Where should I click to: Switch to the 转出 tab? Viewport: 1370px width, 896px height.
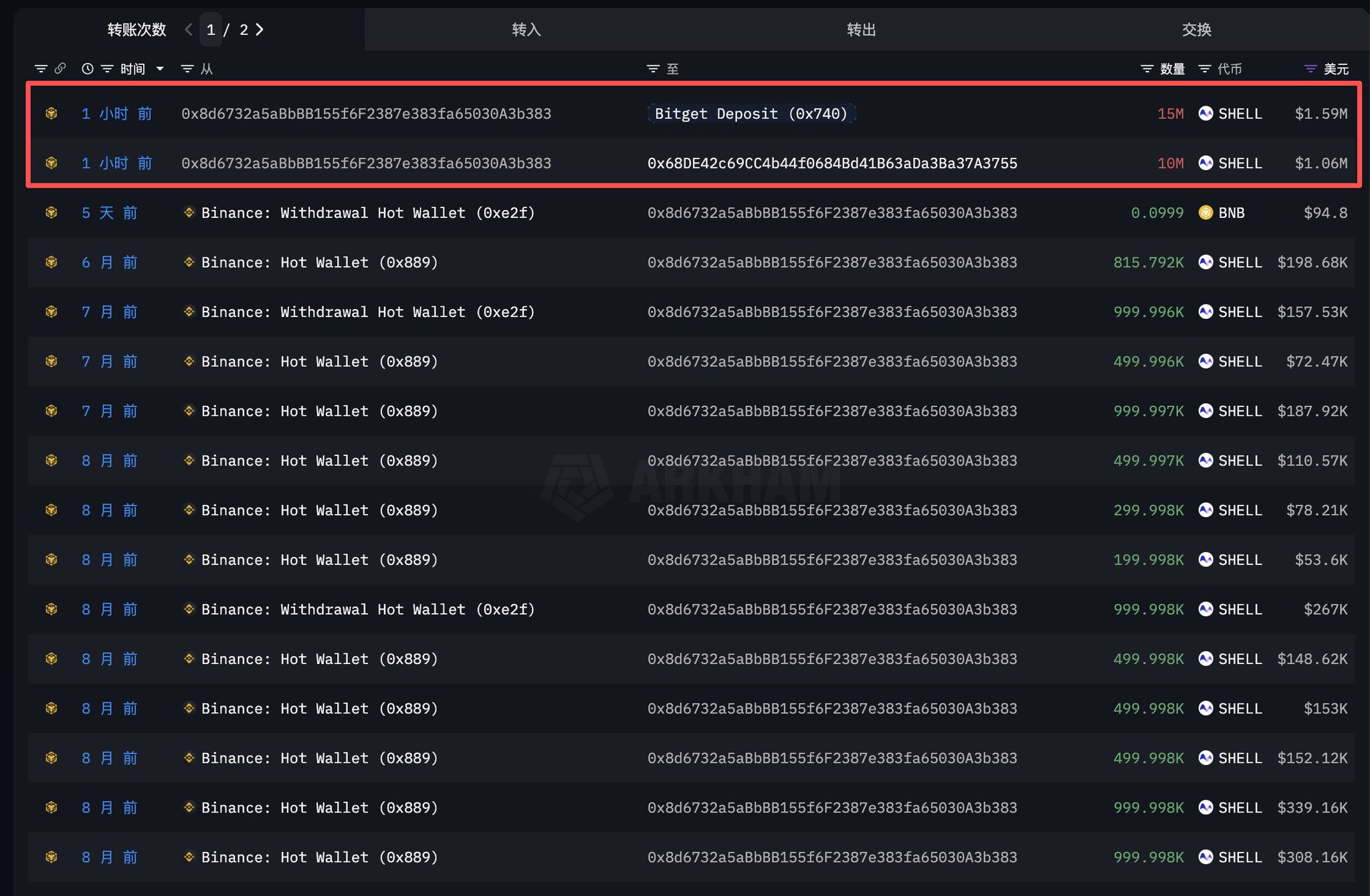pos(861,29)
